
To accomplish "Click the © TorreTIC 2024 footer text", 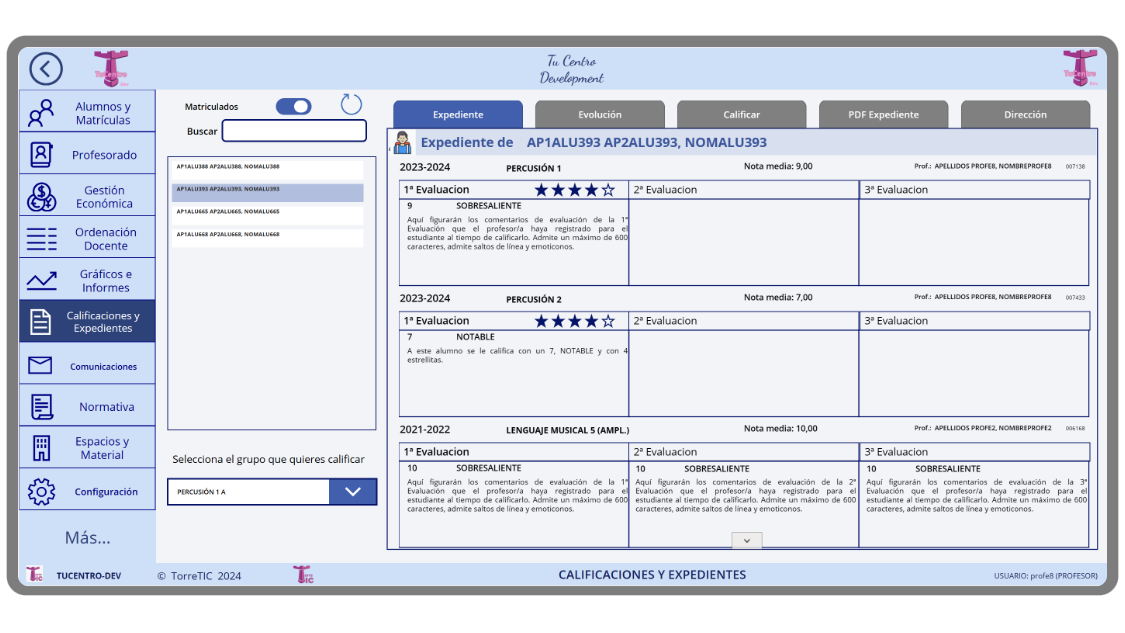I will click(199, 576).
